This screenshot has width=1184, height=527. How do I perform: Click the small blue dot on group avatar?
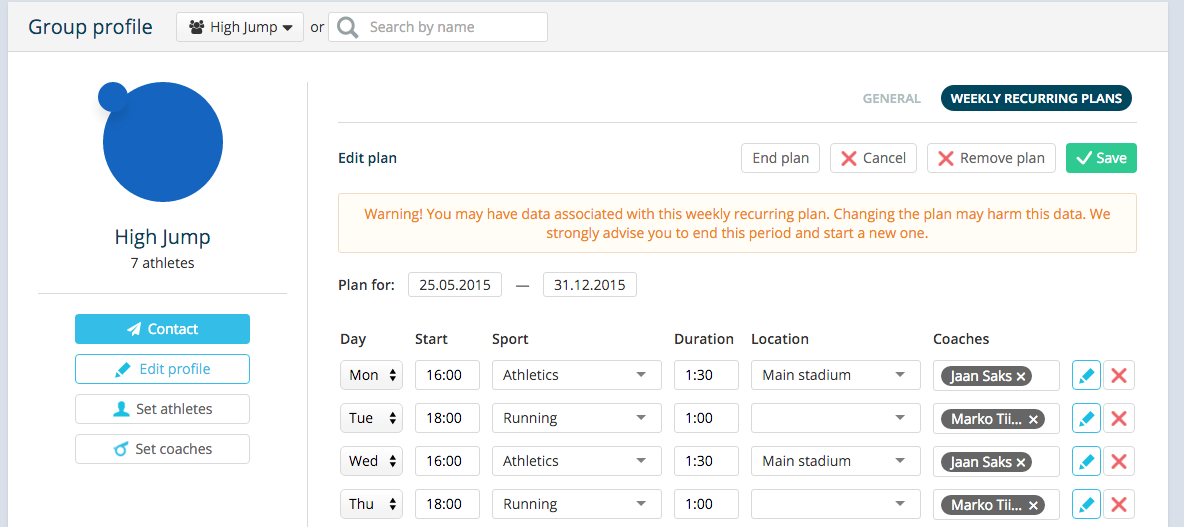(113, 97)
